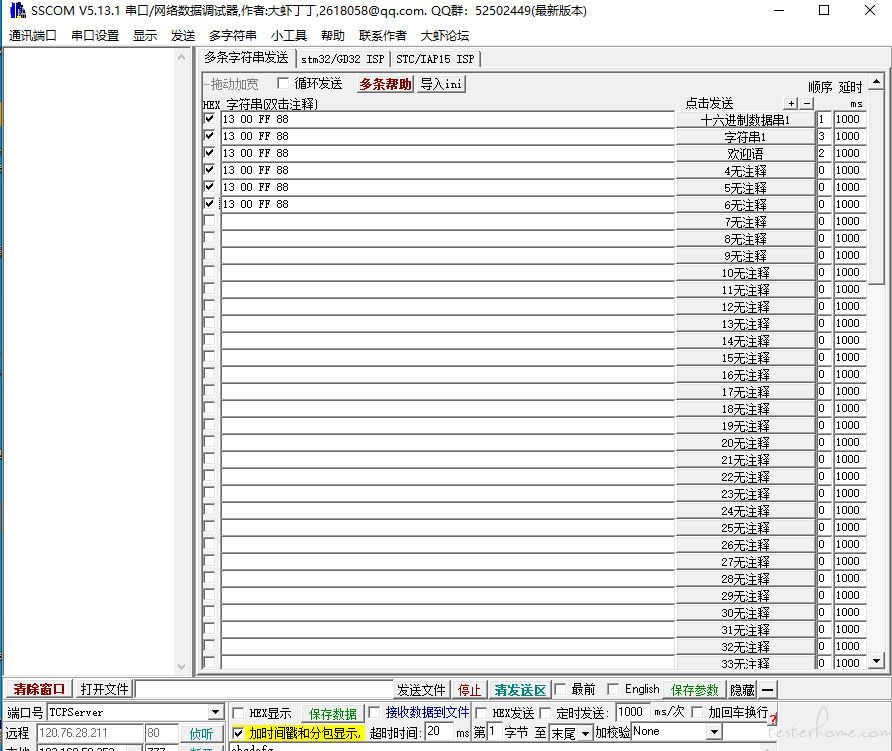Click the 保存数据 save data button

pyautogui.click(x=333, y=713)
